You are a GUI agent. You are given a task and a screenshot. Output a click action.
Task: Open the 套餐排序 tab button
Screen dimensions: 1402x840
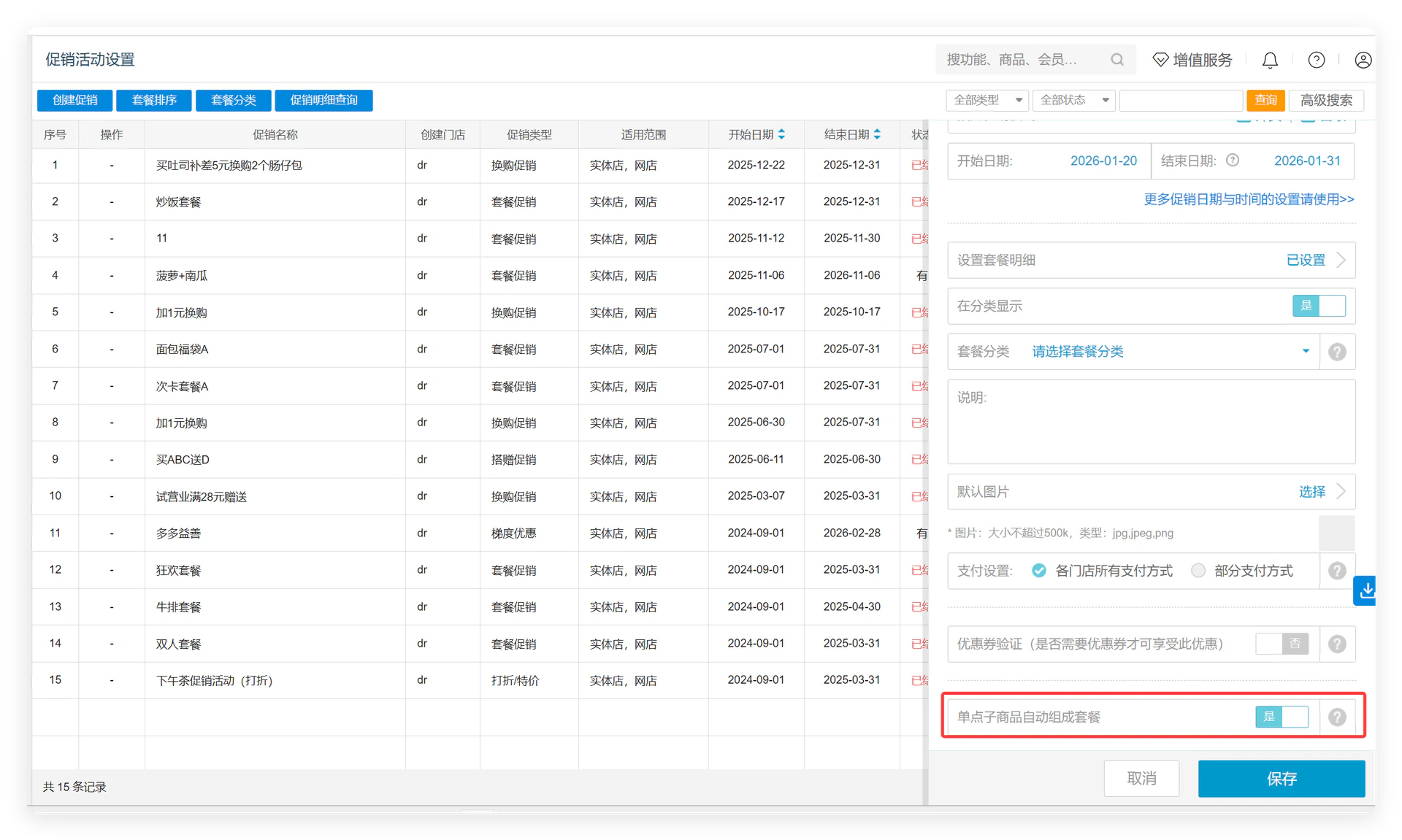tap(154, 100)
